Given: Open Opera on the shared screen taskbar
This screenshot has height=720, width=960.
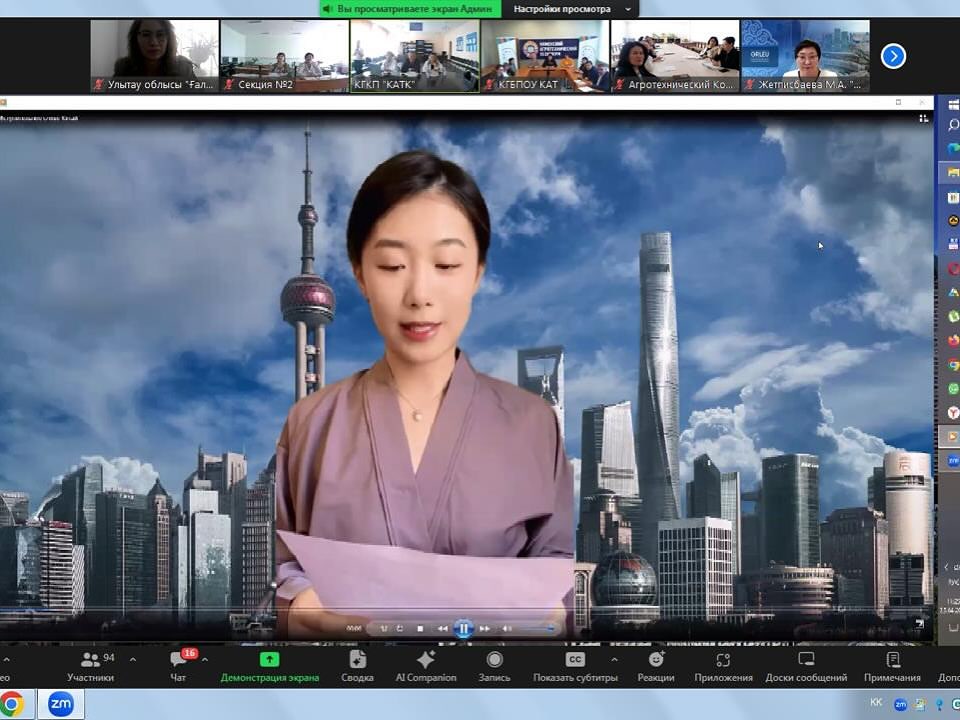Looking at the screenshot, I should [953, 269].
